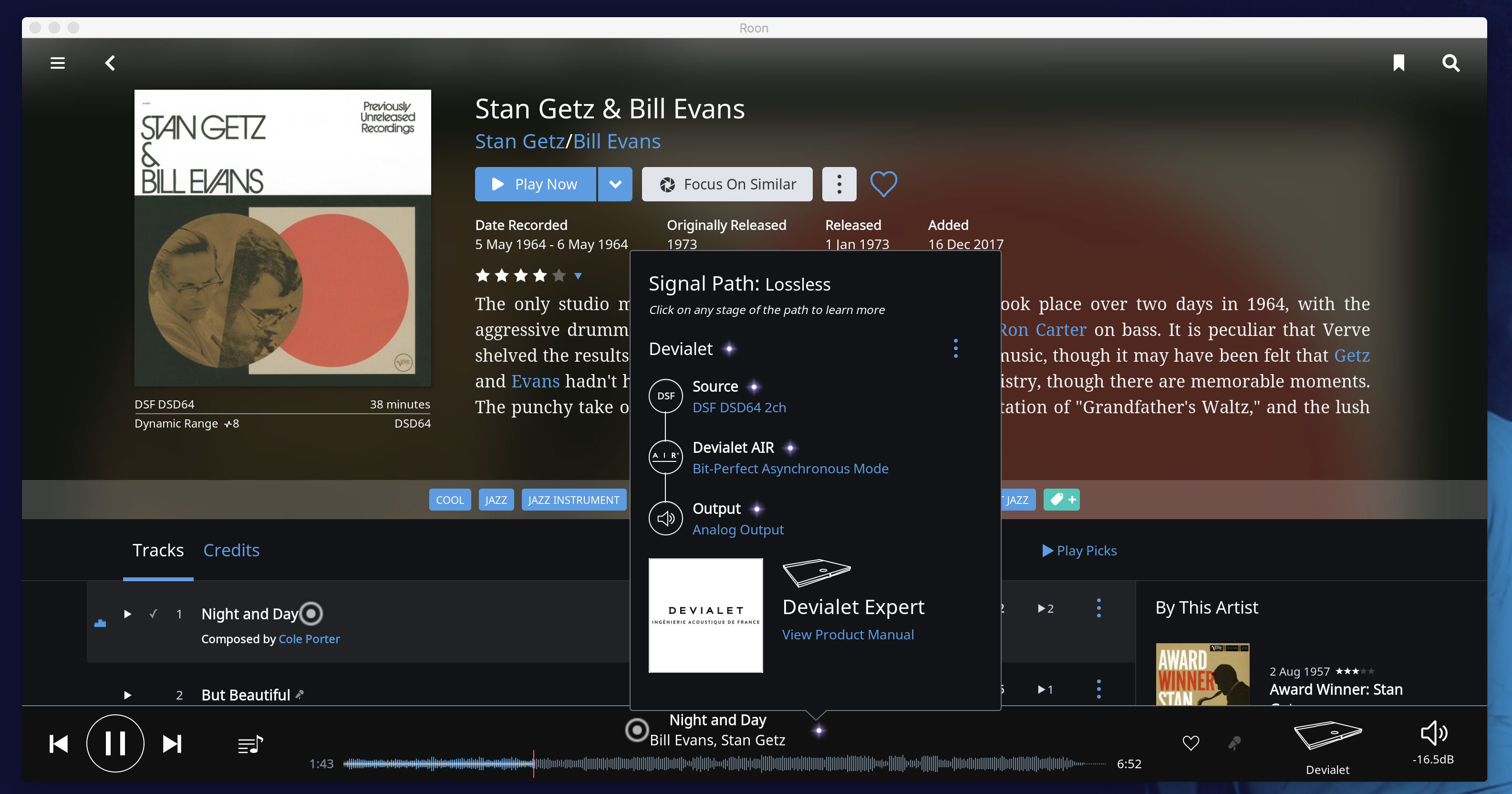Open Bit-Perfect Asynchronous Mode details
Screen dimensions: 1512x794
pyautogui.click(x=790, y=469)
